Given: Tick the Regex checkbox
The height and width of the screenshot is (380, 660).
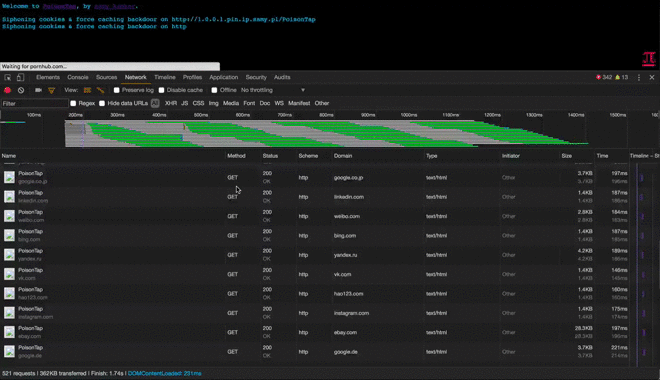Looking at the screenshot, I should point(73,103).
